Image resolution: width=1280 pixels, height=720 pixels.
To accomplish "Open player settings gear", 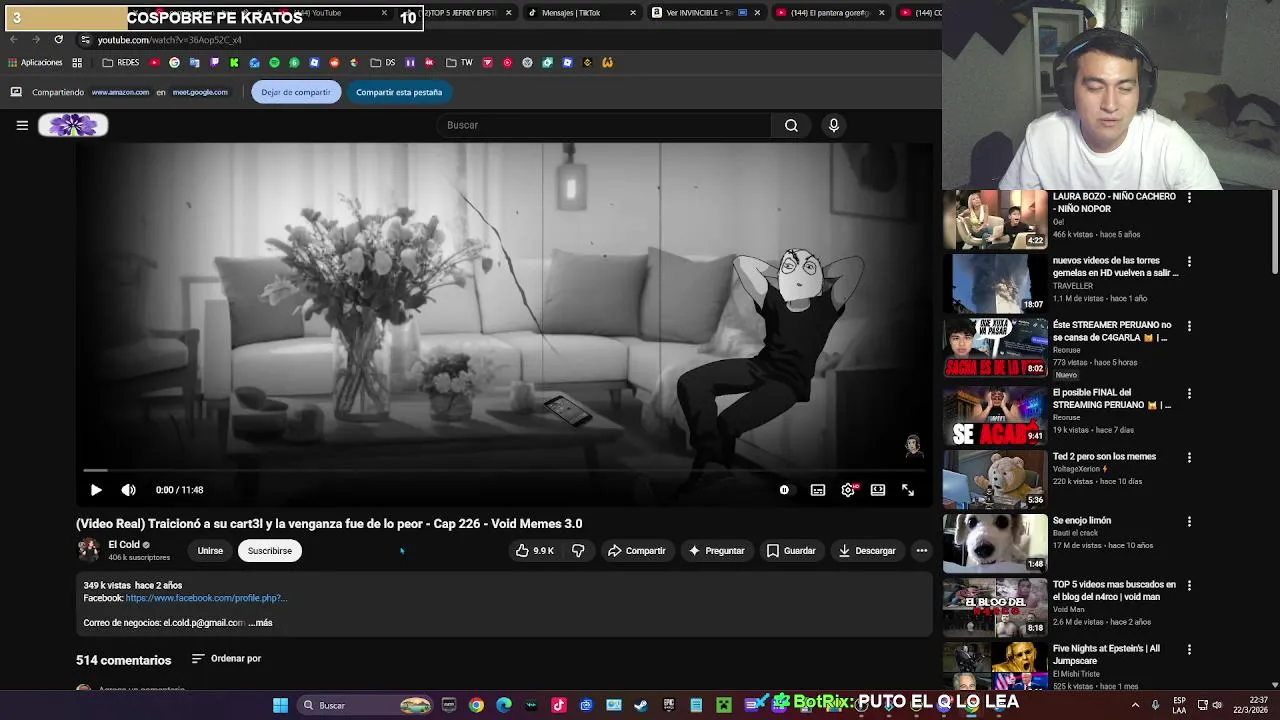I will pyautogui.click(x=848, y=490).
